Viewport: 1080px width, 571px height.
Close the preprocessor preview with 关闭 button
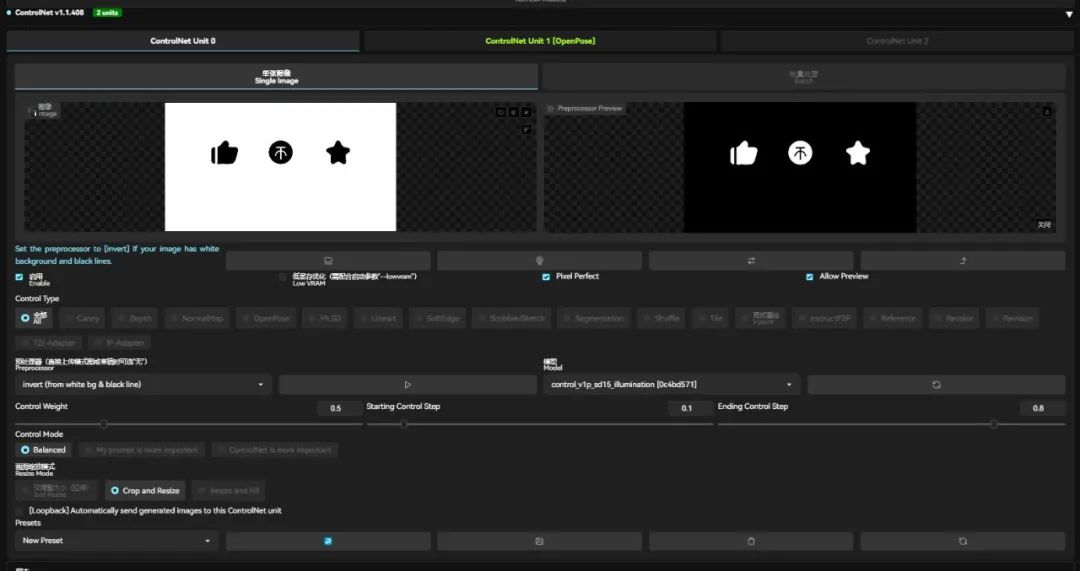tap(1044, 225)
